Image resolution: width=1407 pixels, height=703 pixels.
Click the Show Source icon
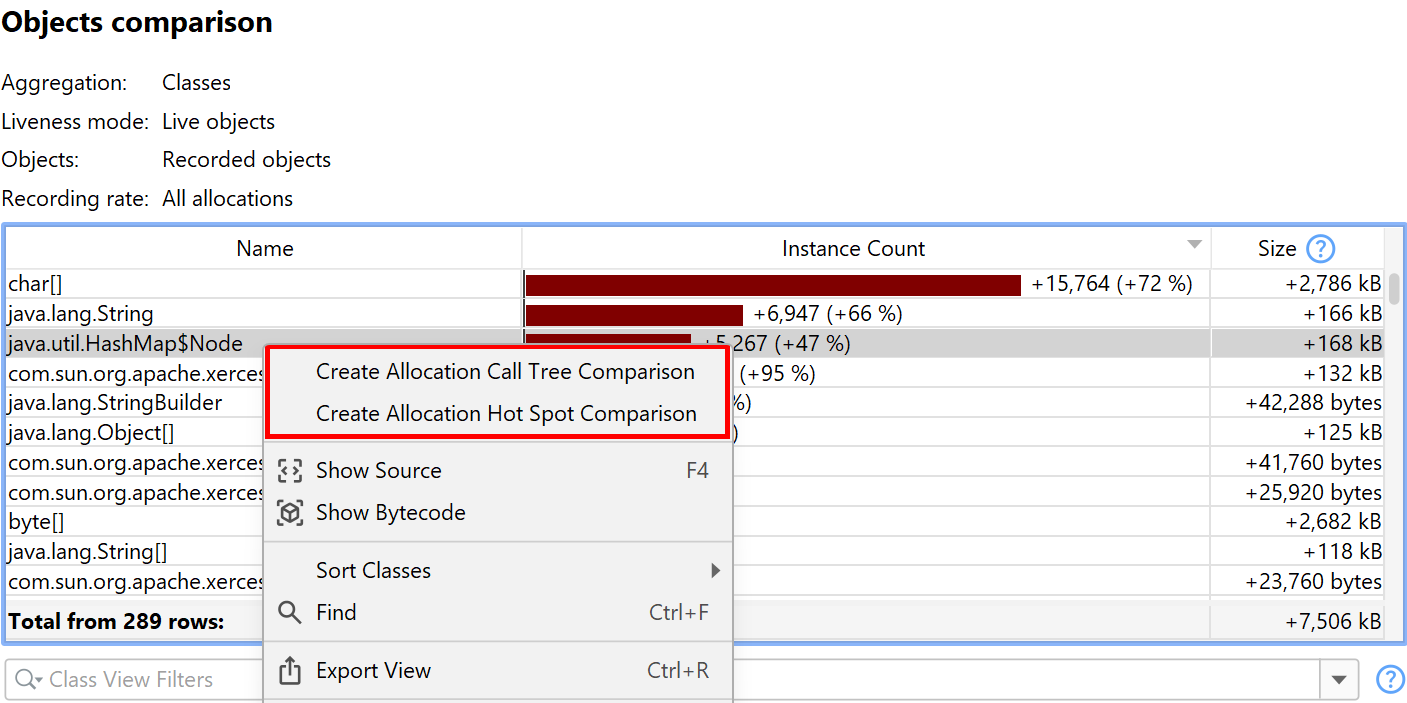point(290,471)
